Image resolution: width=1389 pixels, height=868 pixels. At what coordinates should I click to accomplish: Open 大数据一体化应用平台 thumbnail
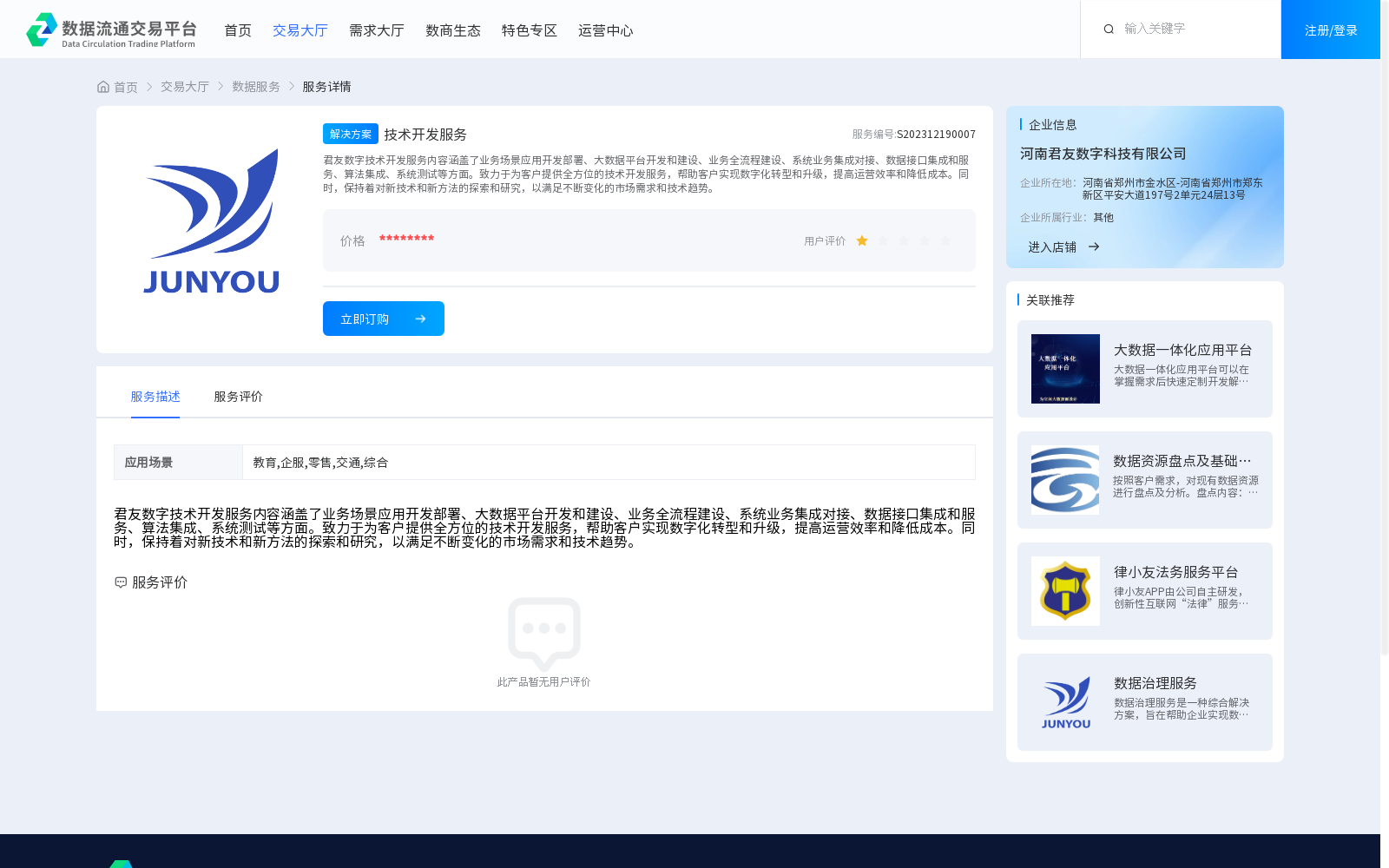coord(1065,369)
